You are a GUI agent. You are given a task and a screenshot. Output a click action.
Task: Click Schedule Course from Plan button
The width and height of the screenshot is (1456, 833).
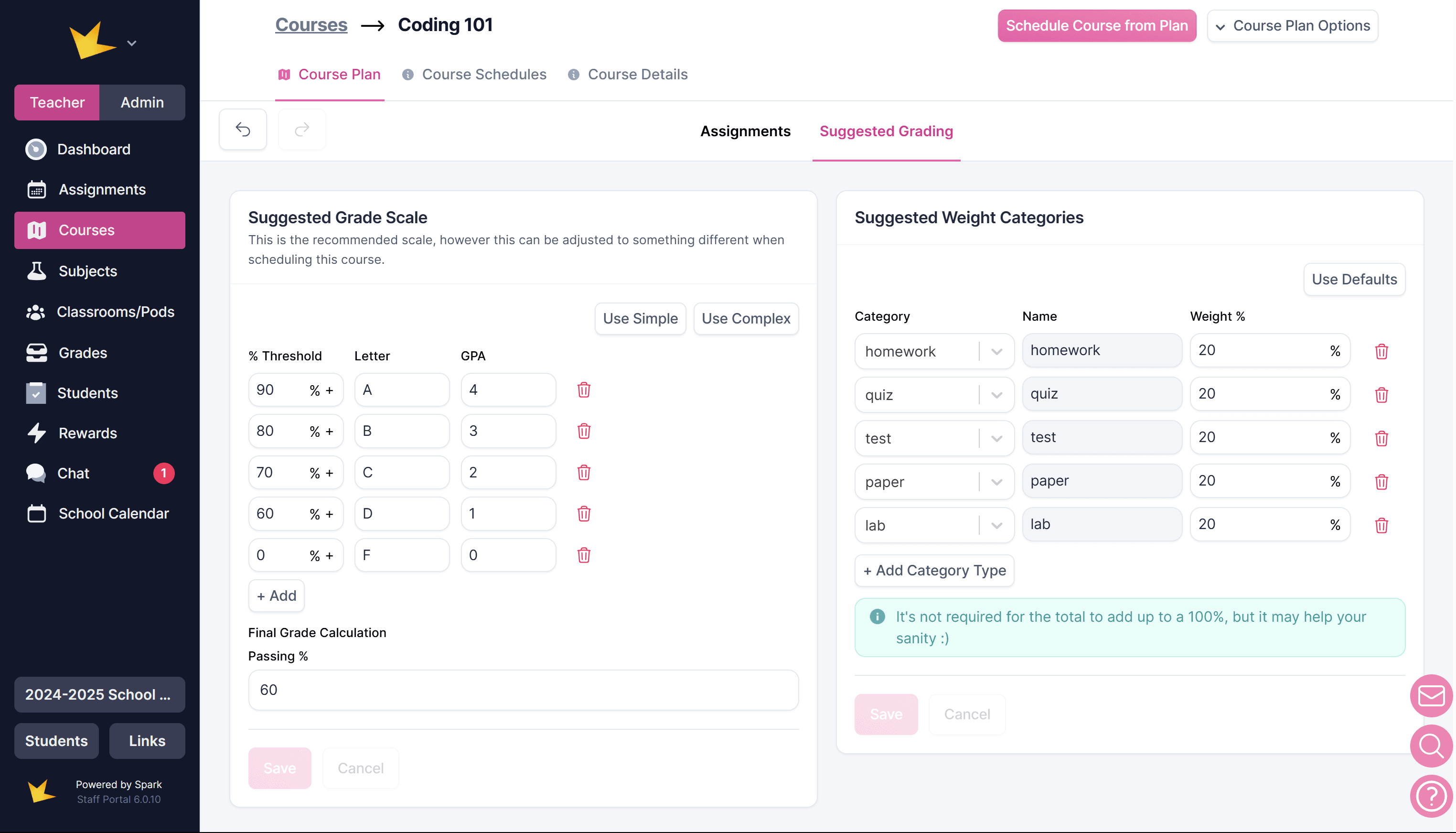point(1096,26)
